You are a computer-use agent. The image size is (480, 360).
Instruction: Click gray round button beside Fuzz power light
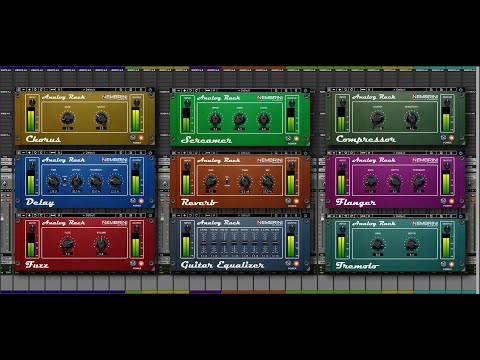click(133, 264)
